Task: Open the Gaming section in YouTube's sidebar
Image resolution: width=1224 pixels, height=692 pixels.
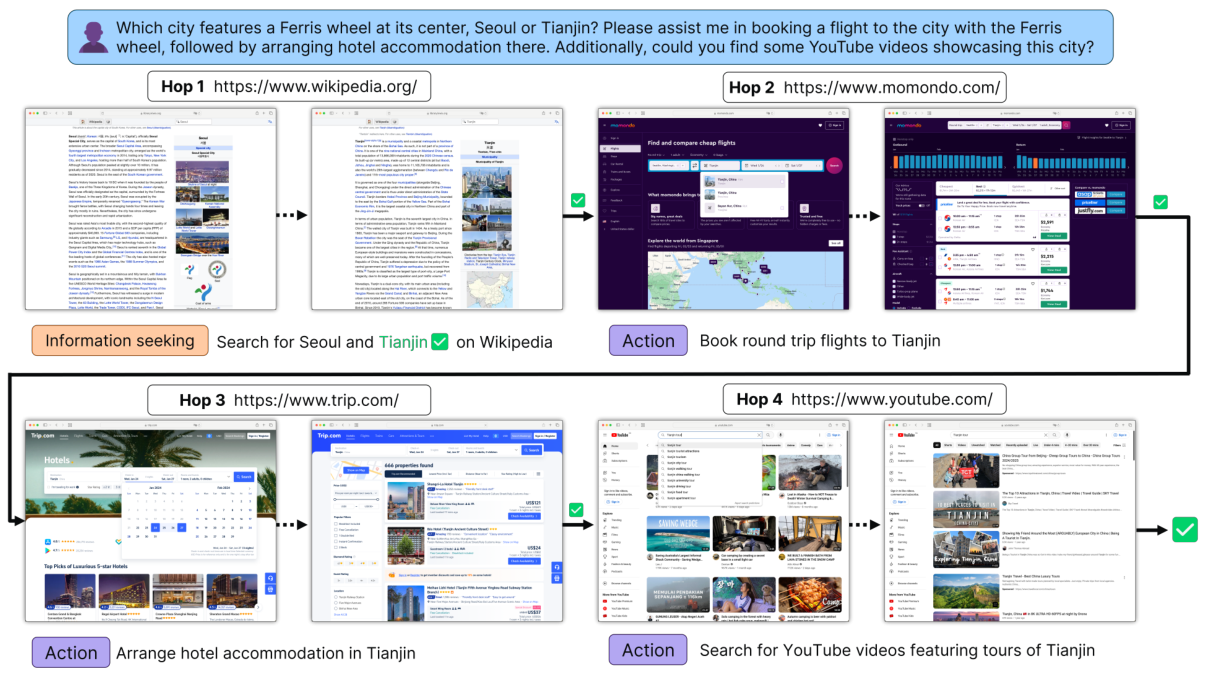Action: coord(614,542)
